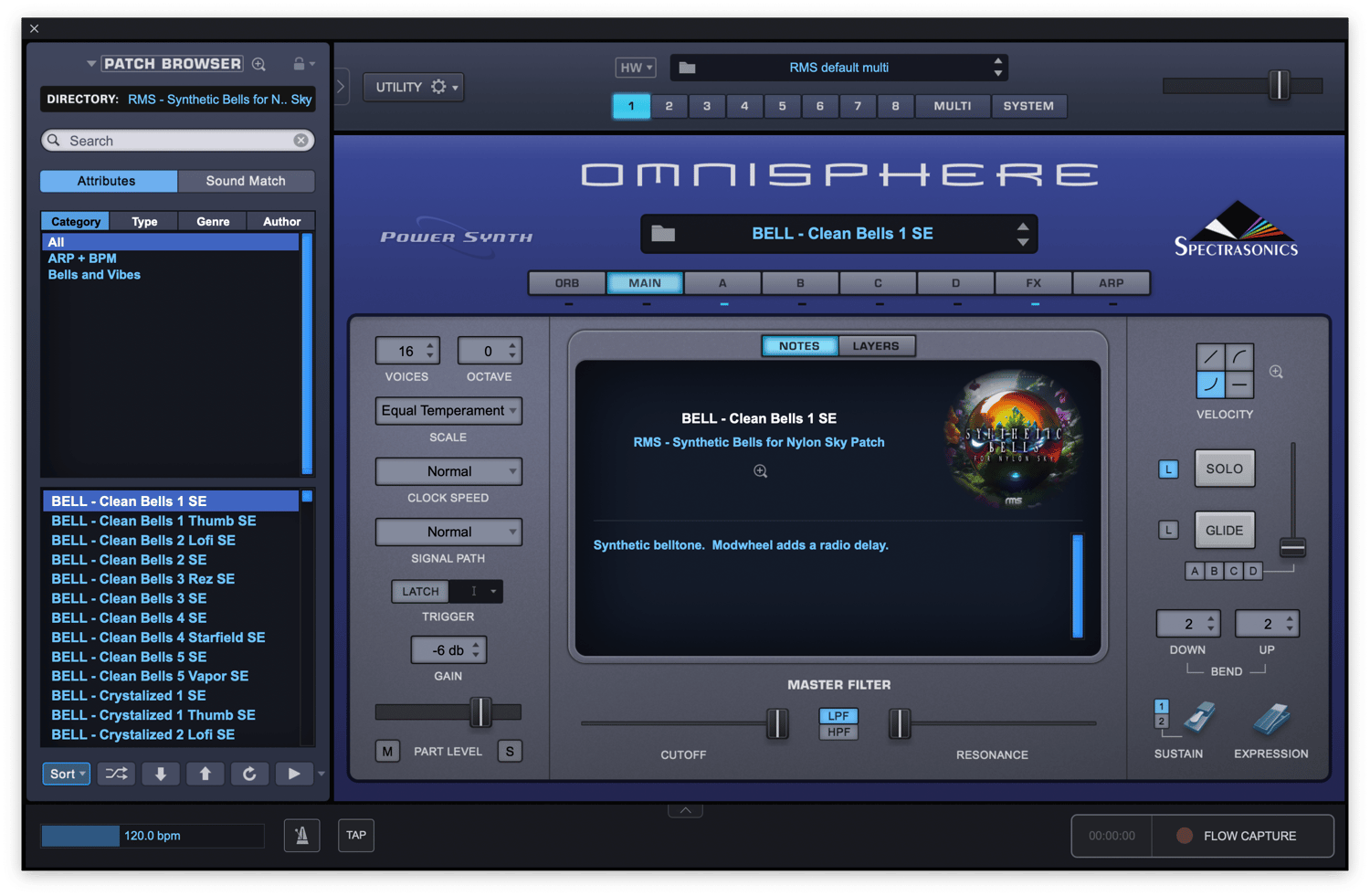Zoom the patch notes magnifier icon

click(760, 471)
